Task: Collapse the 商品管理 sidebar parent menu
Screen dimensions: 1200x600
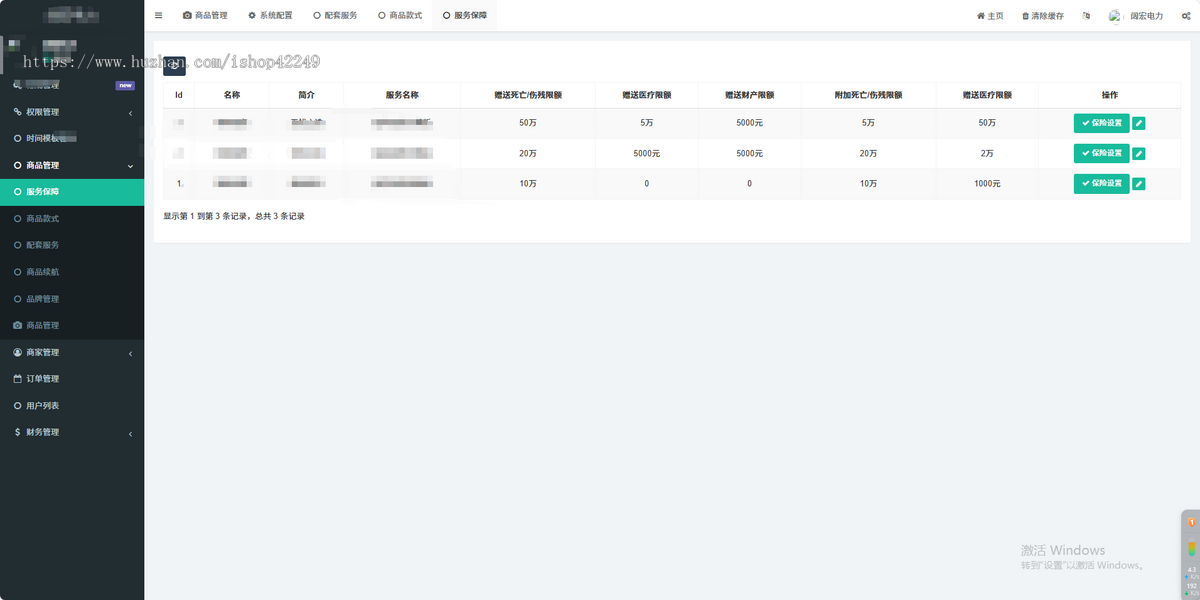Action: [x=72, y=165]
